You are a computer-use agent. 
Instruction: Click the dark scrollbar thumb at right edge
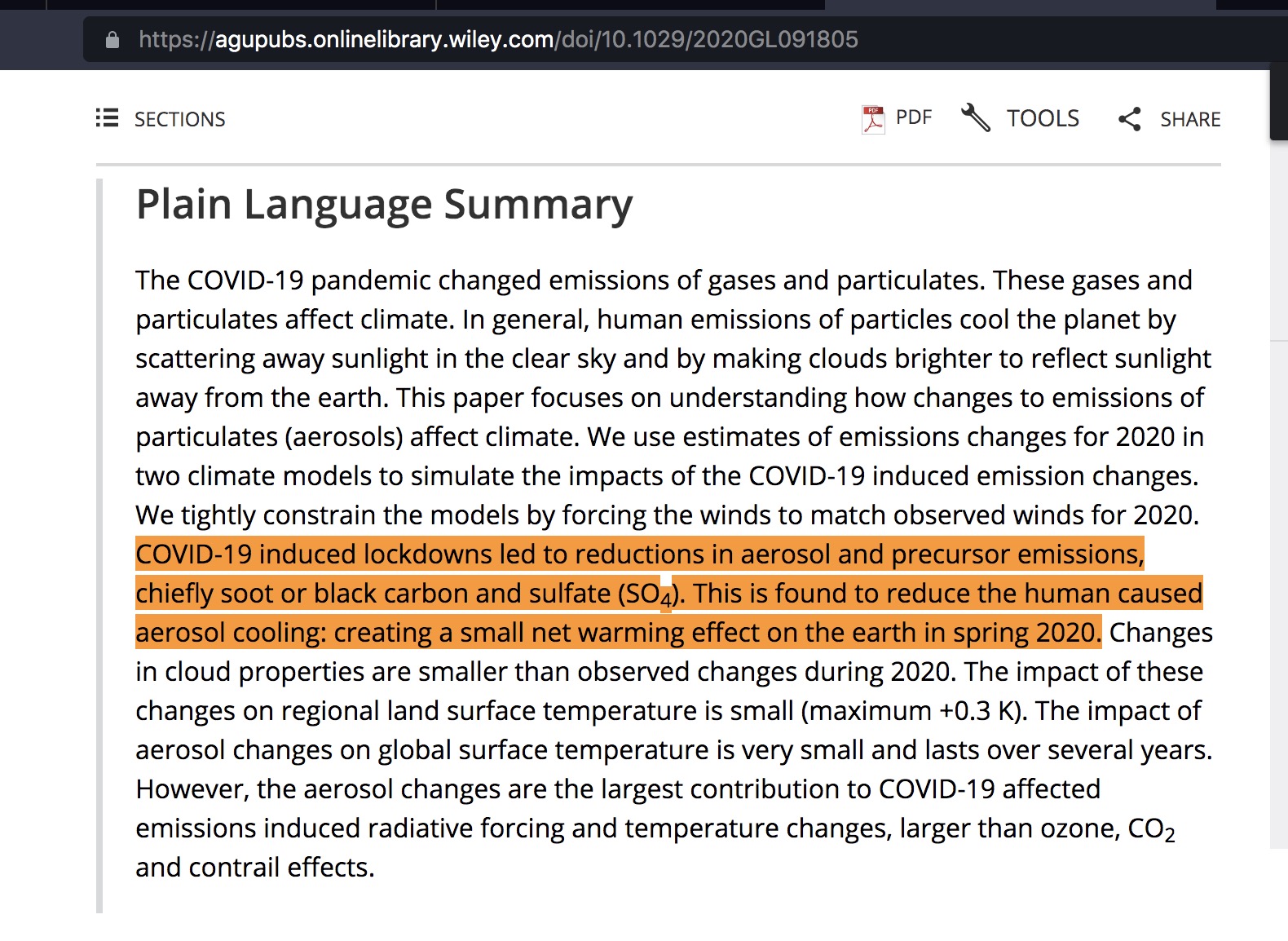1278,106
